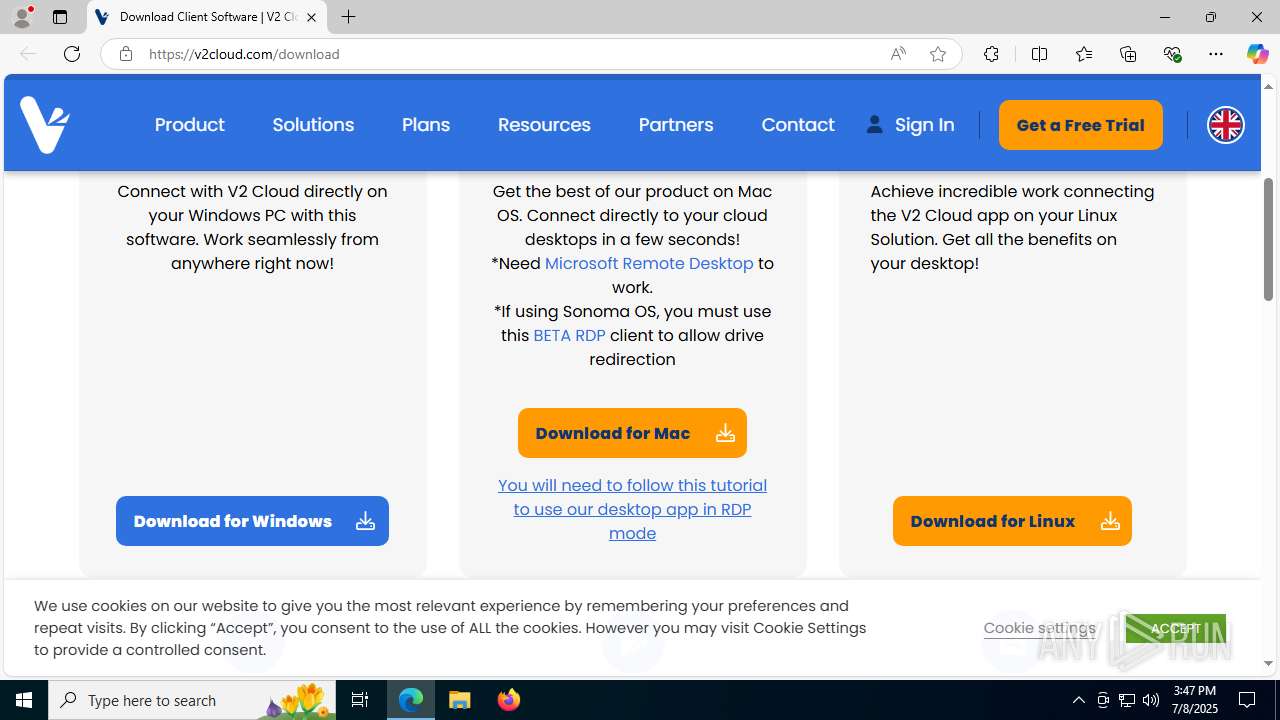Open the BETA RDP link
The height and width of the screenshot is (720, 1280).
tap(569, 335)
